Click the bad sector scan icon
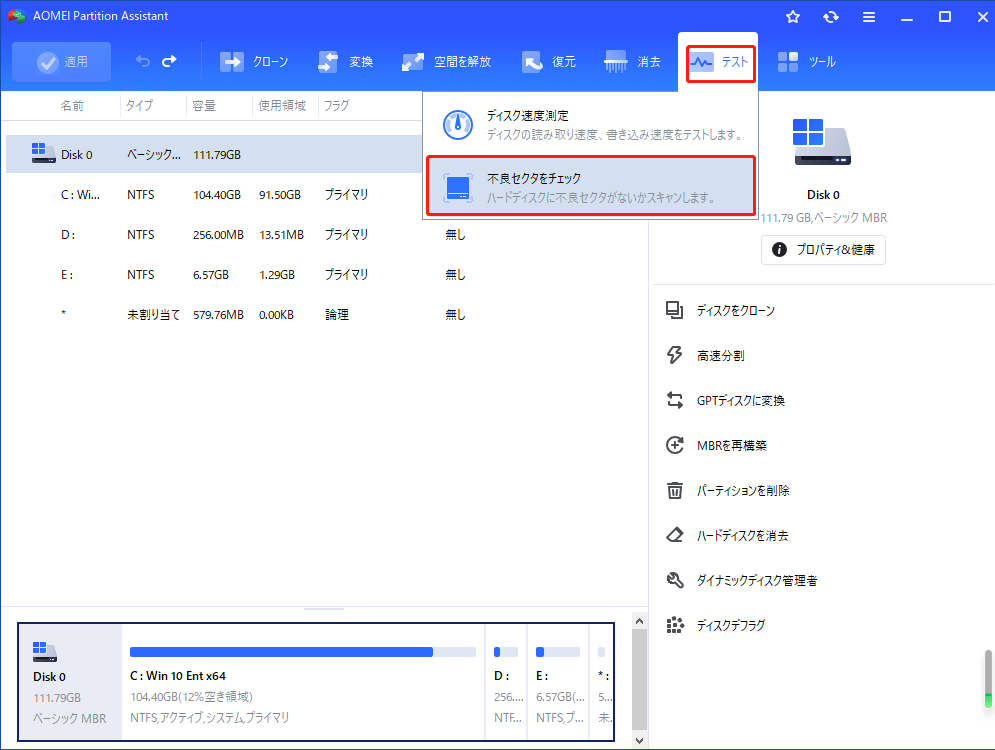This screenshot has height=750, width=995. [458, 188]
